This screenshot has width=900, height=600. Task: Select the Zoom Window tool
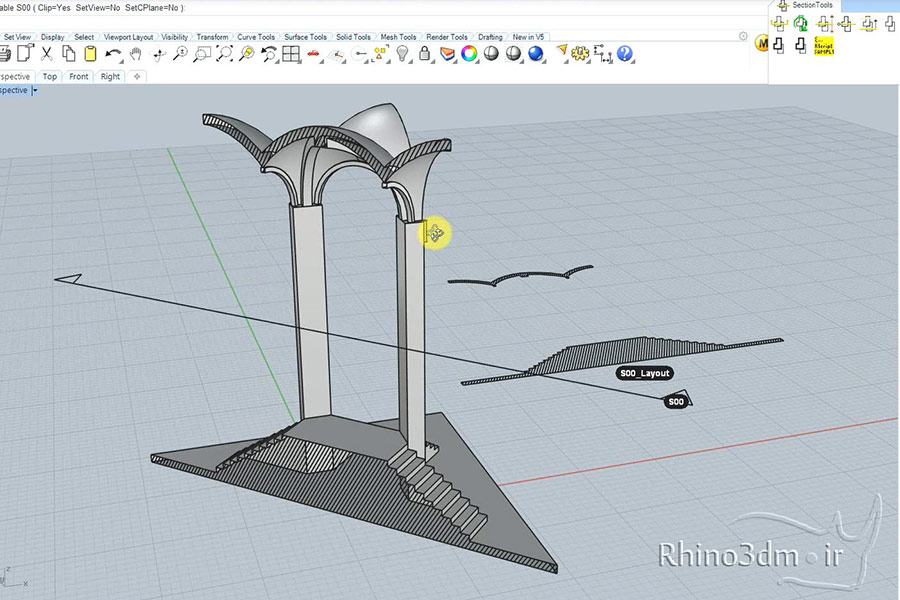point(202,54)
